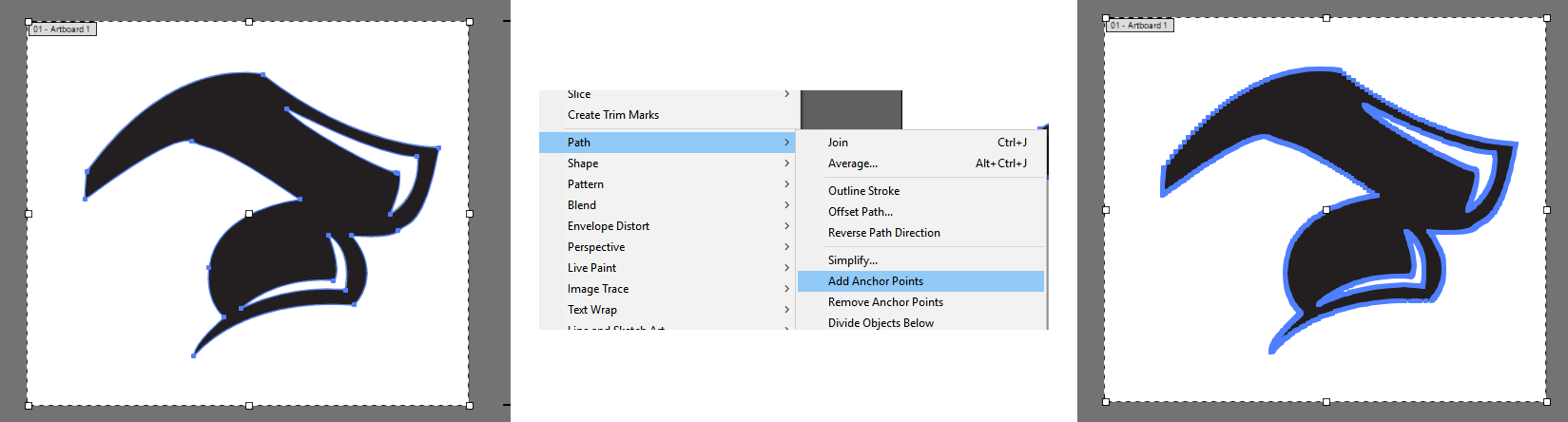Open the Live Paint submenu
The height and width of the screenshot is (422, 1568).
[591, 268]
